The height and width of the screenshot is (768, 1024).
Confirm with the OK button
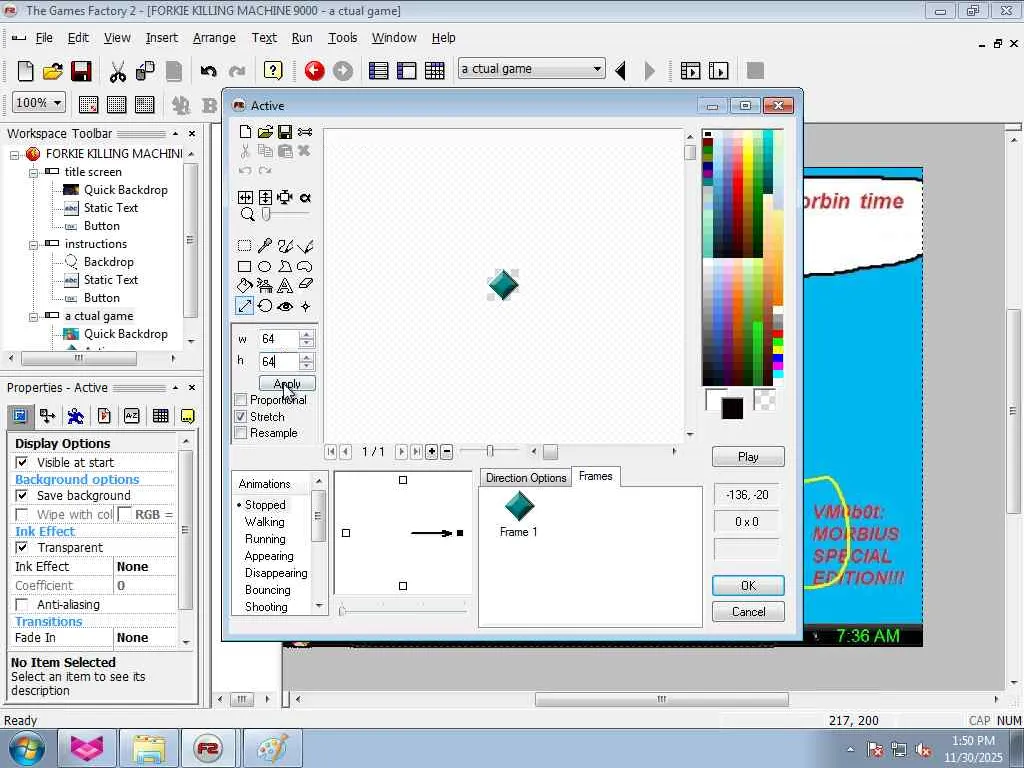tap(748, 586)
